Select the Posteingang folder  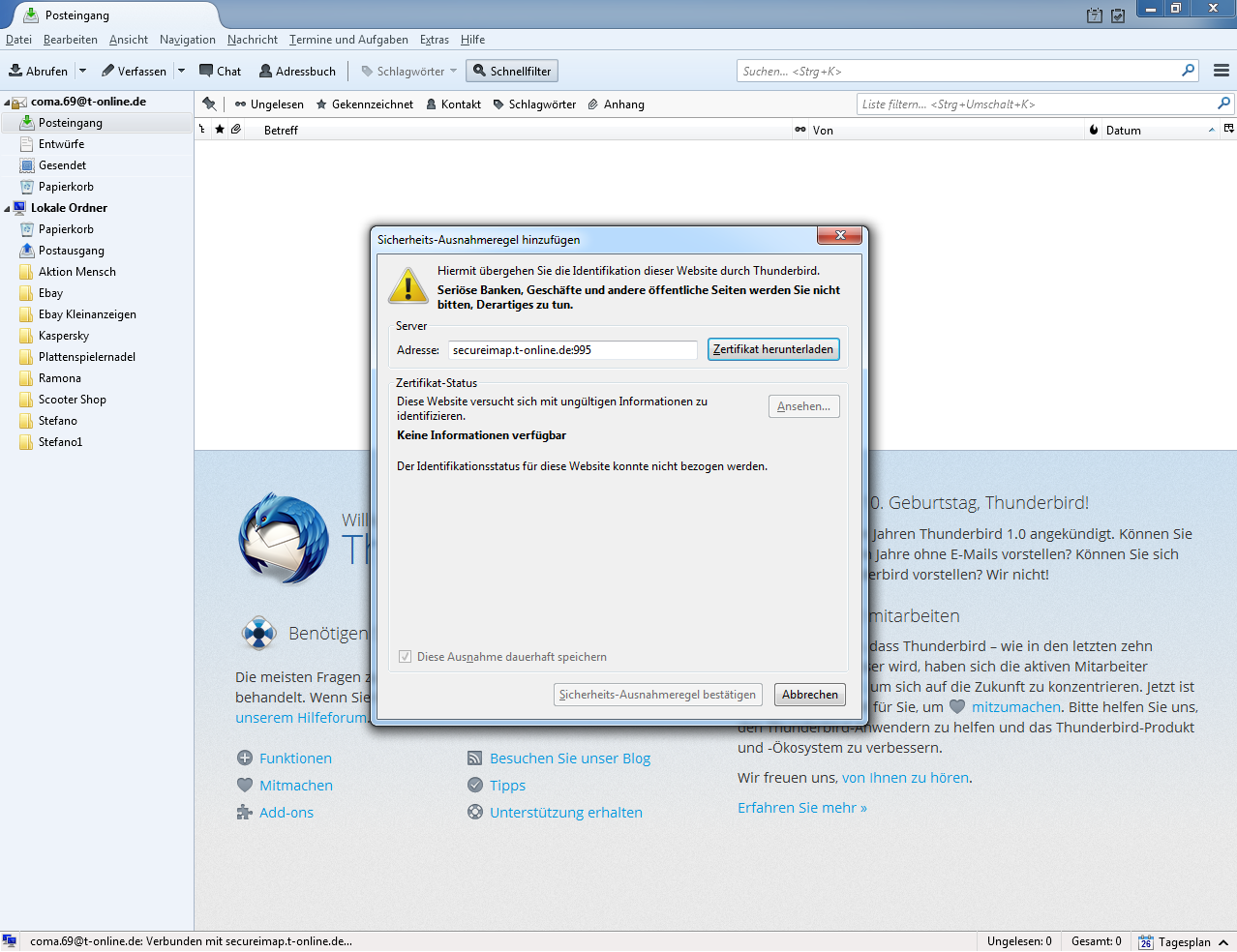pyautogui.click(x=97, y=123)
